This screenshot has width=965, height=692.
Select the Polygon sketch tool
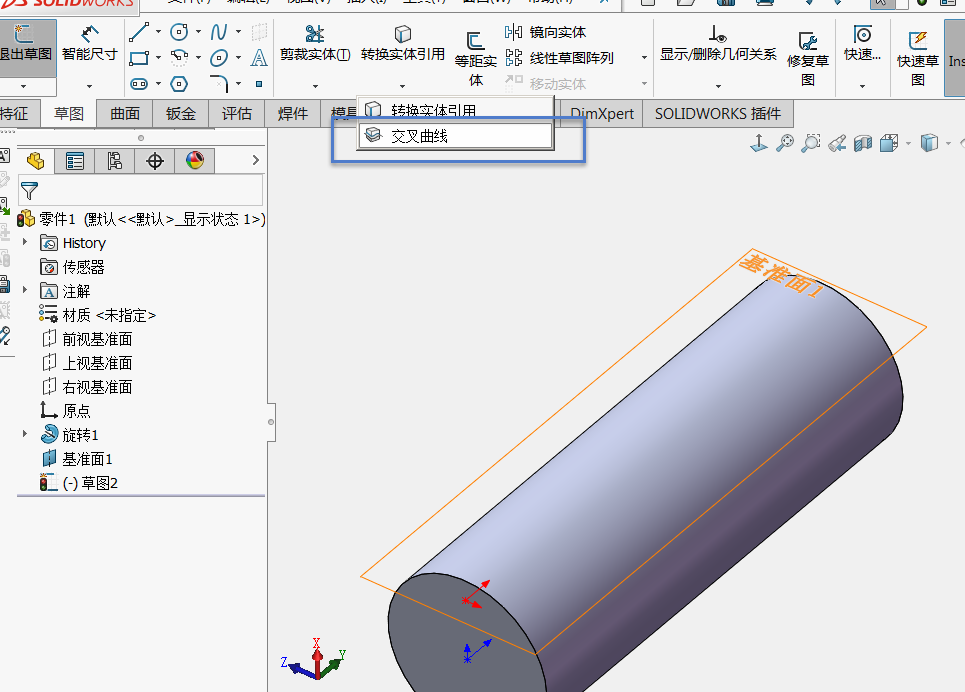[178, 84]
